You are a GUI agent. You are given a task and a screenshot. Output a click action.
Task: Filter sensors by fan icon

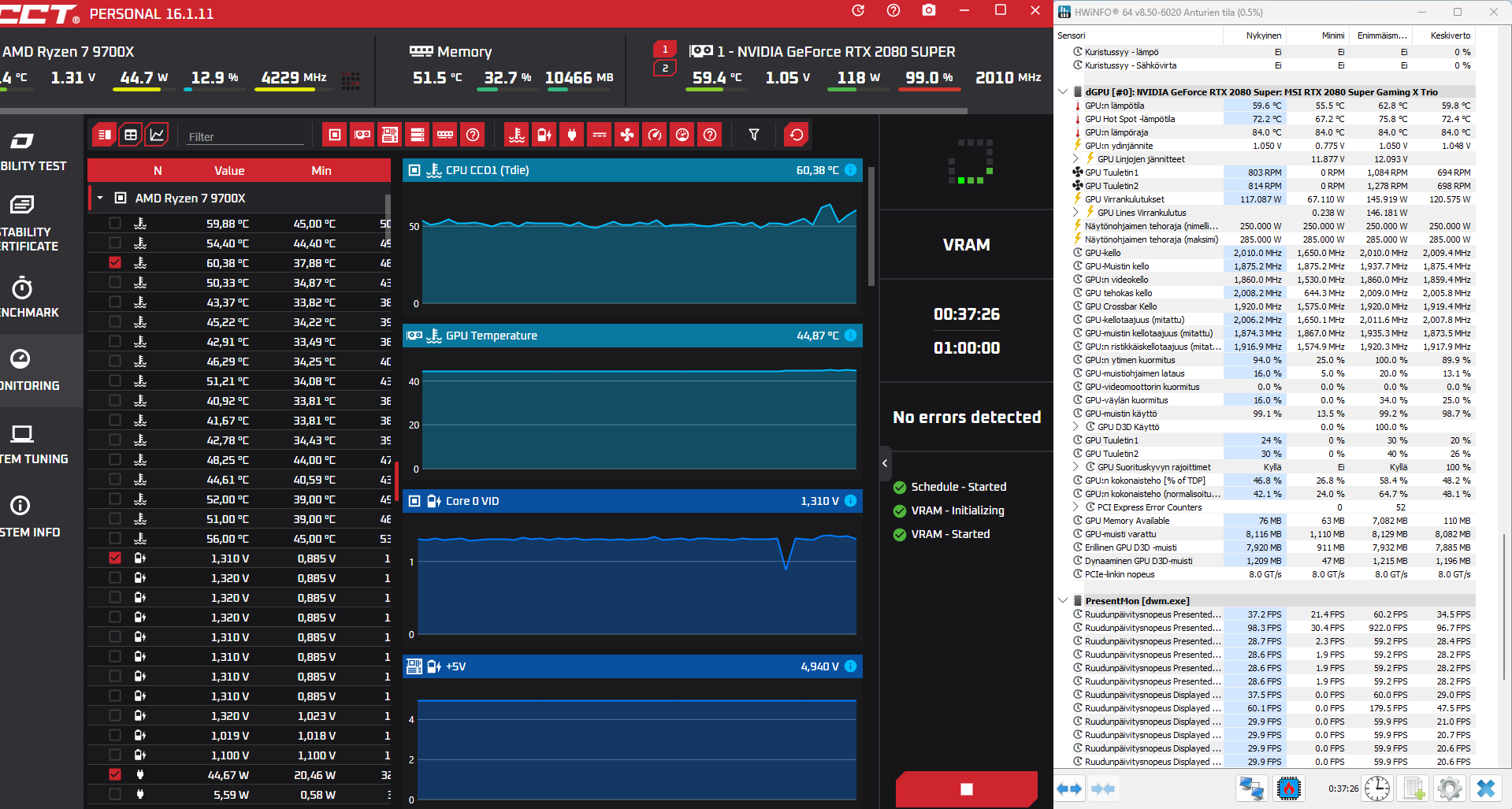coord(627,135)
